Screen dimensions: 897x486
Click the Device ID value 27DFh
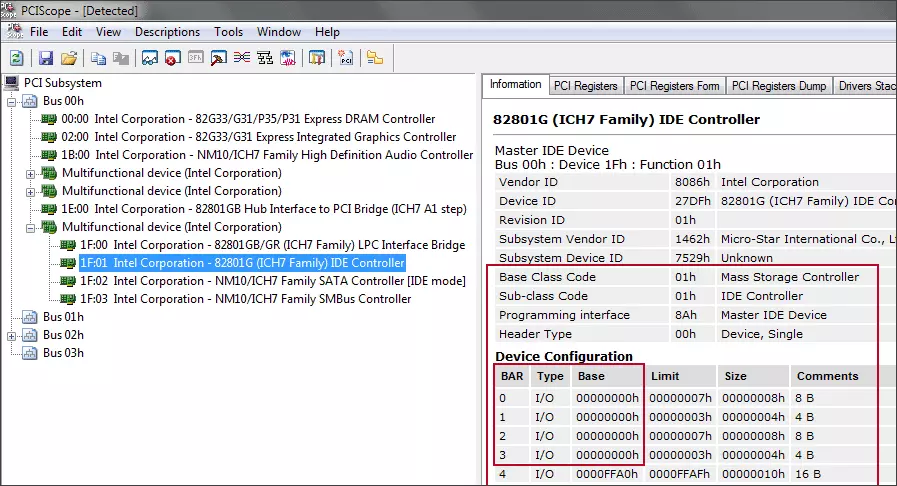tap(693, 201)
